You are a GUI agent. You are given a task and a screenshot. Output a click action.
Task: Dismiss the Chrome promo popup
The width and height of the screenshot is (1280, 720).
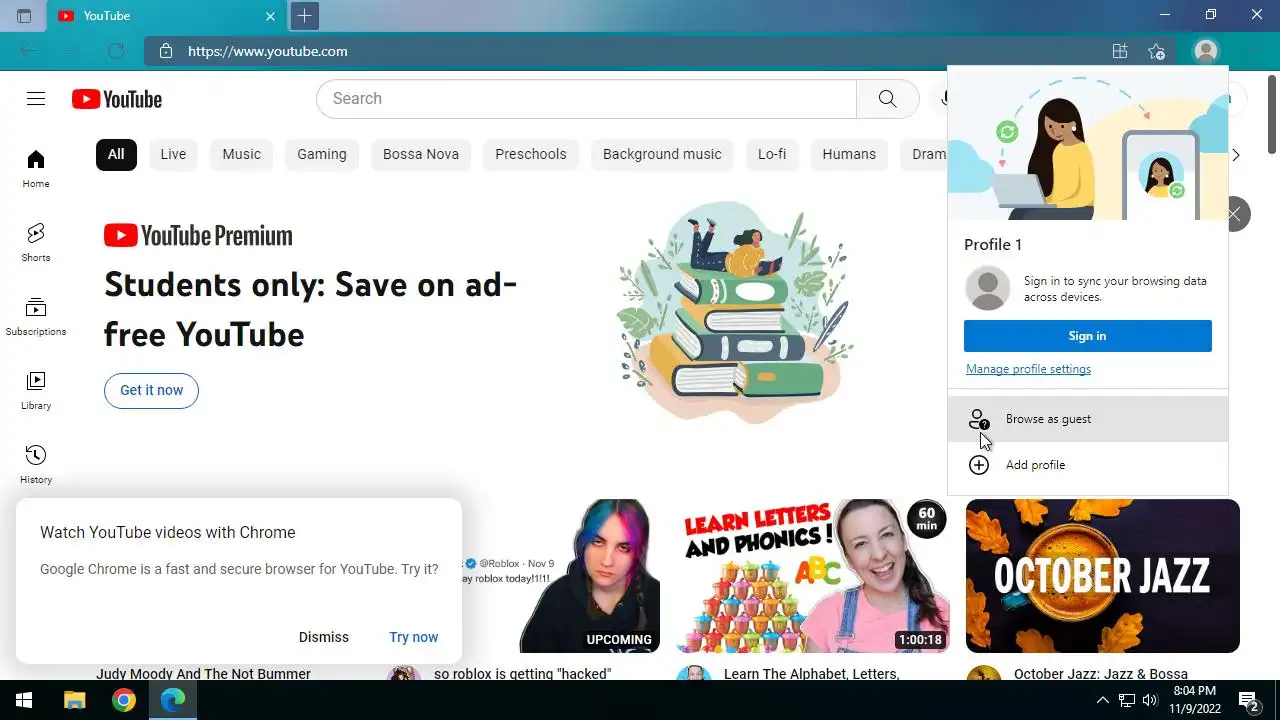click(324, 637)
